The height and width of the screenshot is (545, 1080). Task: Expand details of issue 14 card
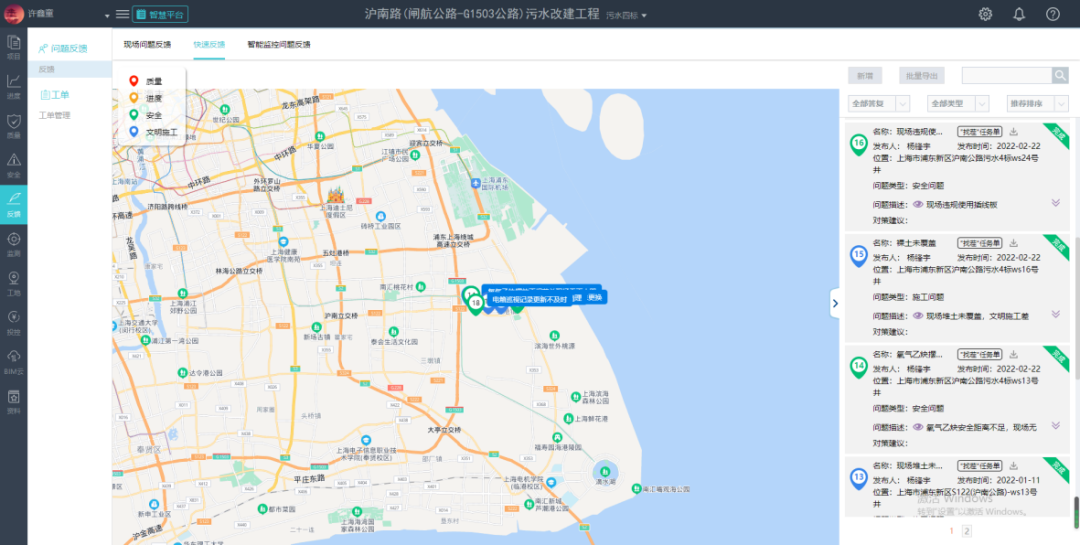click(1055, 425)
